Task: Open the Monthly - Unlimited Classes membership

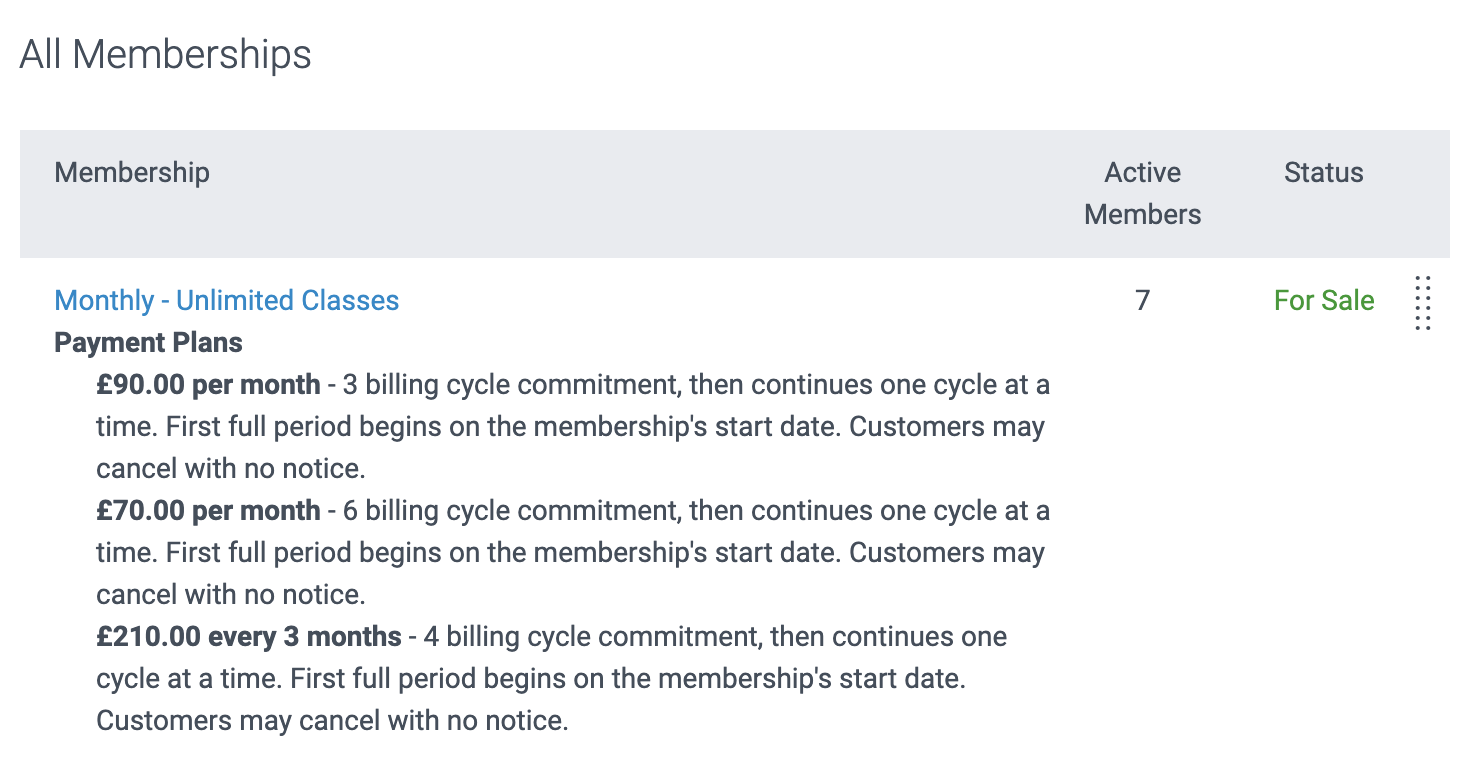Action: pos(226,300)
